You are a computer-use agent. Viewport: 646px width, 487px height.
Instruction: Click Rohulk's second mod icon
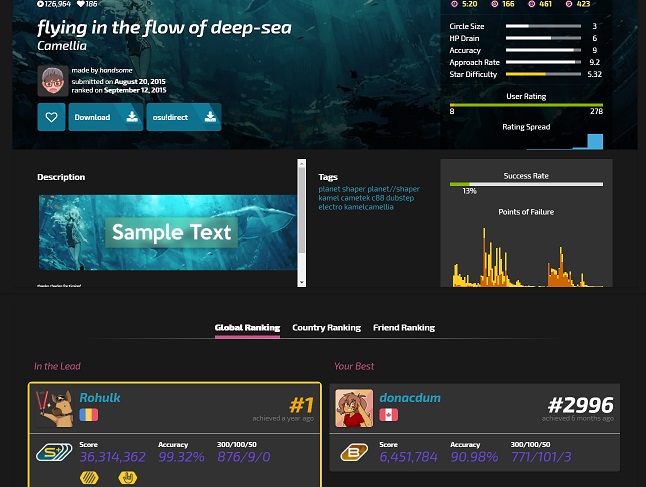coord(128,478)
